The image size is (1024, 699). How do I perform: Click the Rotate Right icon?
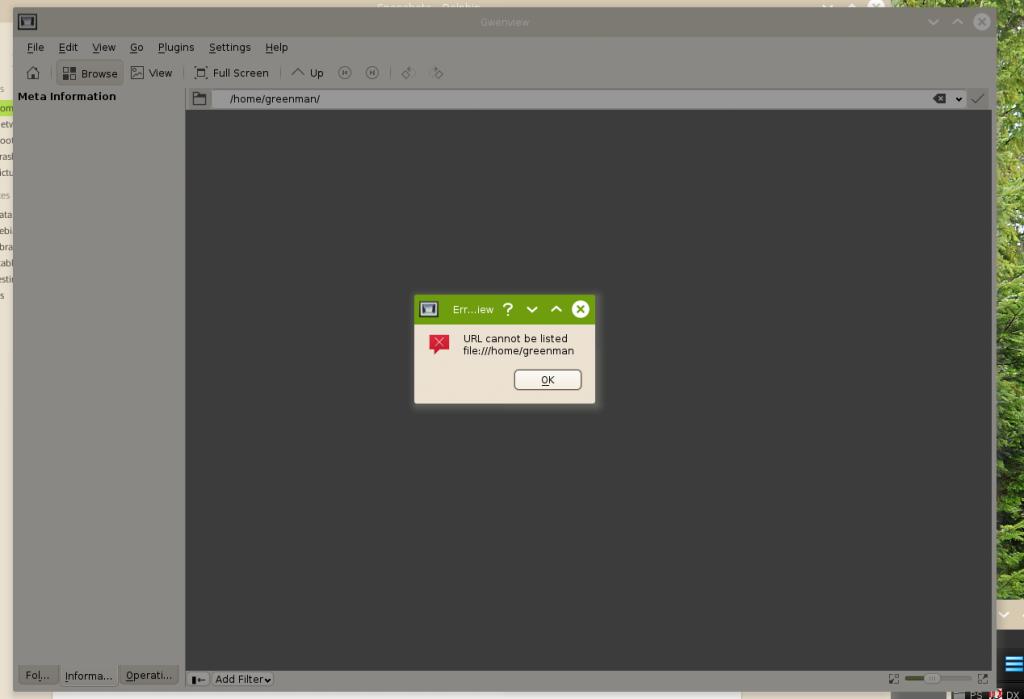pos(436,73)
